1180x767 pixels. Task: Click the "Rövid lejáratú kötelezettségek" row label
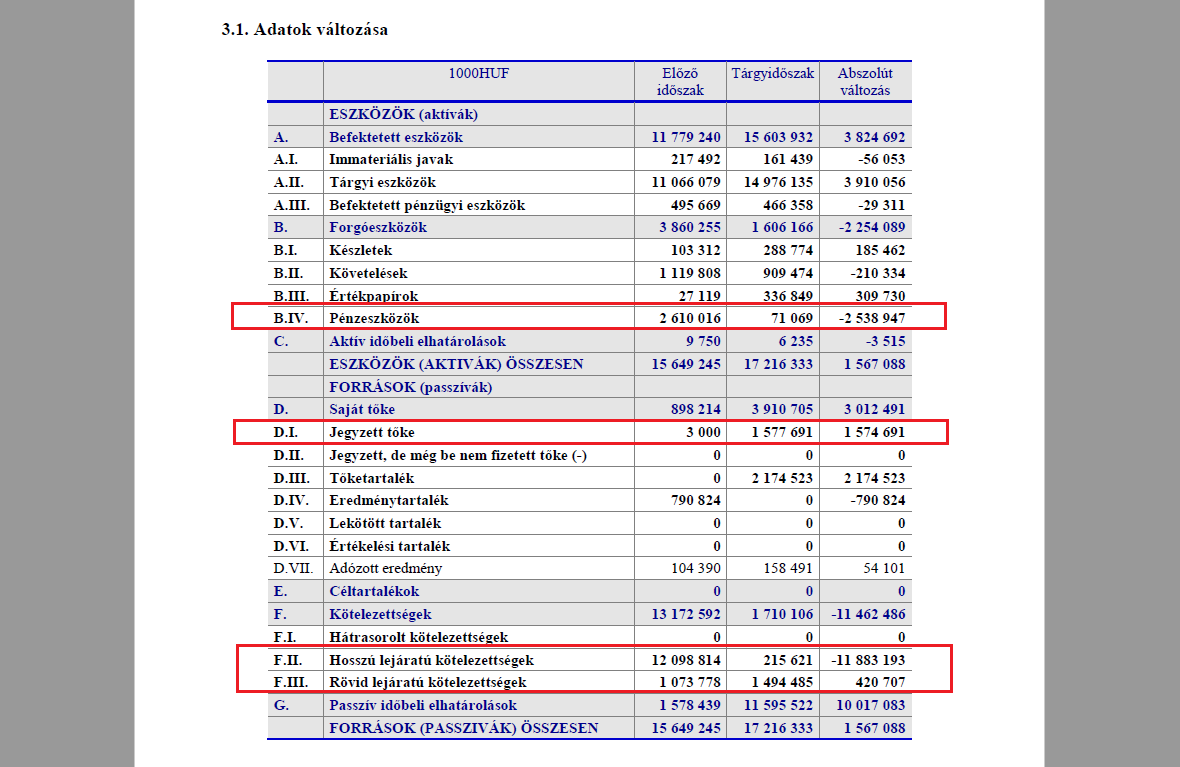[x=427, y=683]
